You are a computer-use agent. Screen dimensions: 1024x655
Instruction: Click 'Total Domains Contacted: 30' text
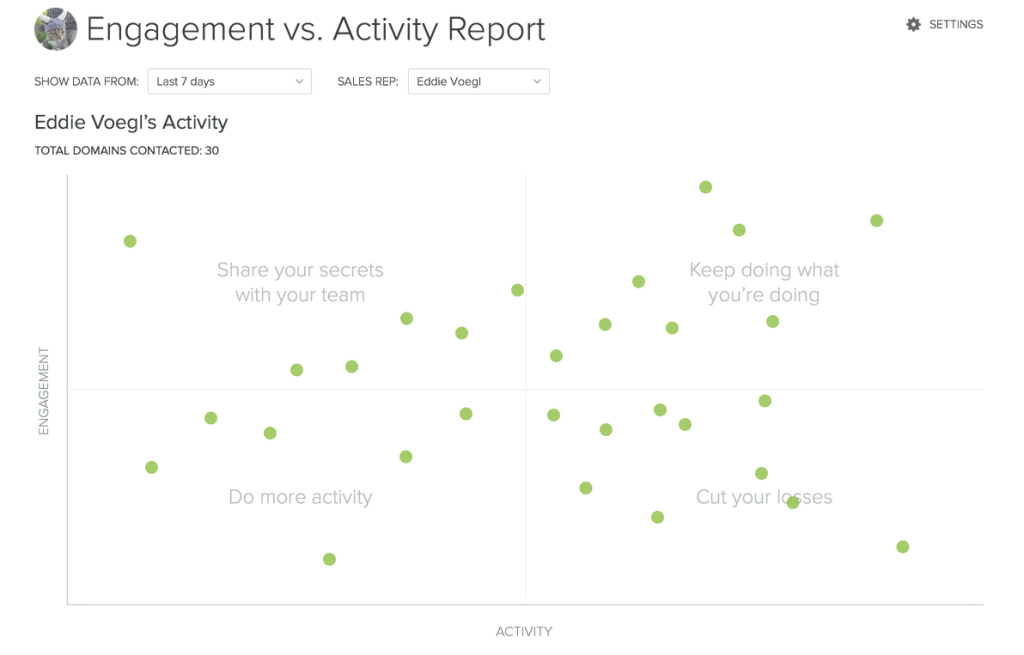(x=127, y=151)
